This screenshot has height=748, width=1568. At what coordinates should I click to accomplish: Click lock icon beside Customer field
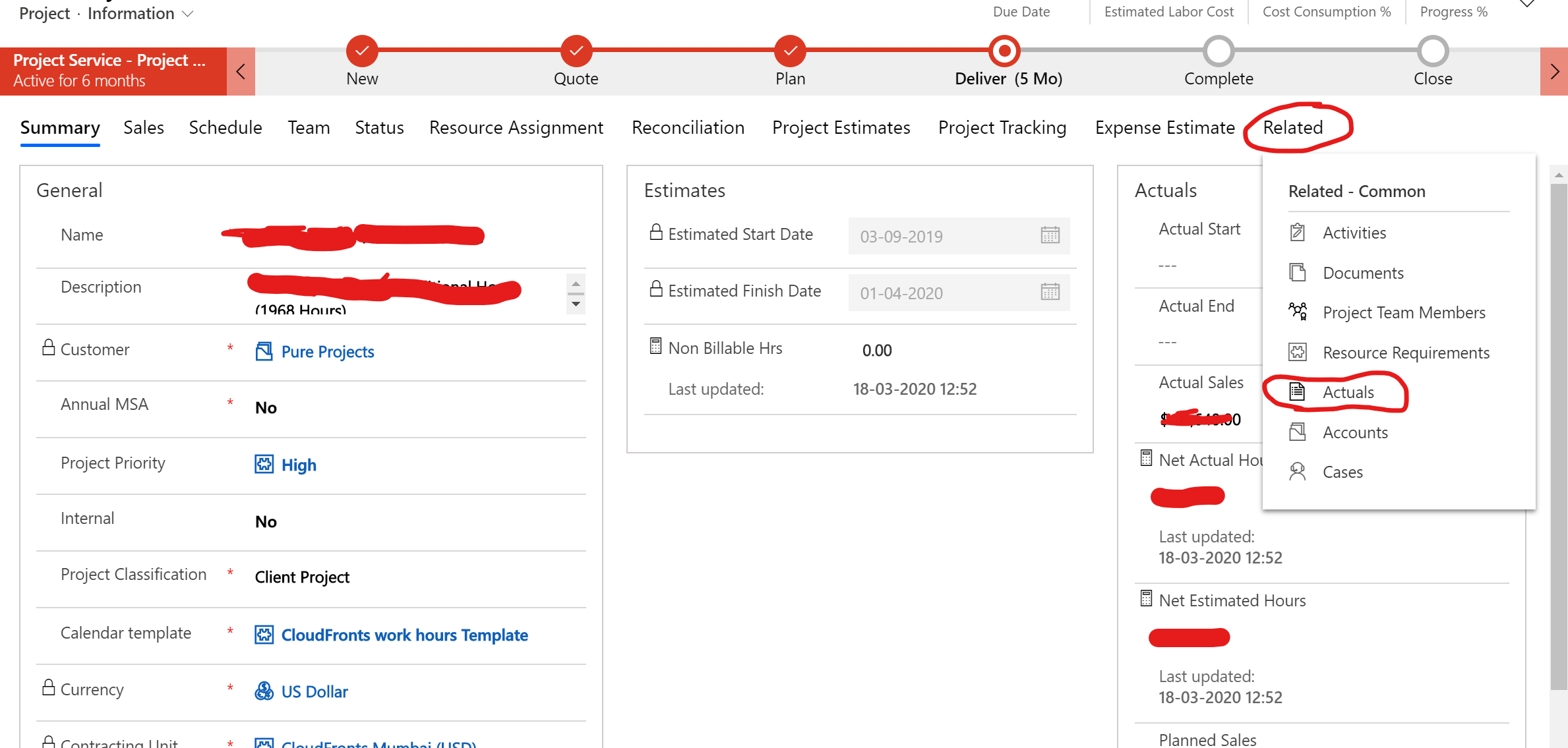point(48,347)
